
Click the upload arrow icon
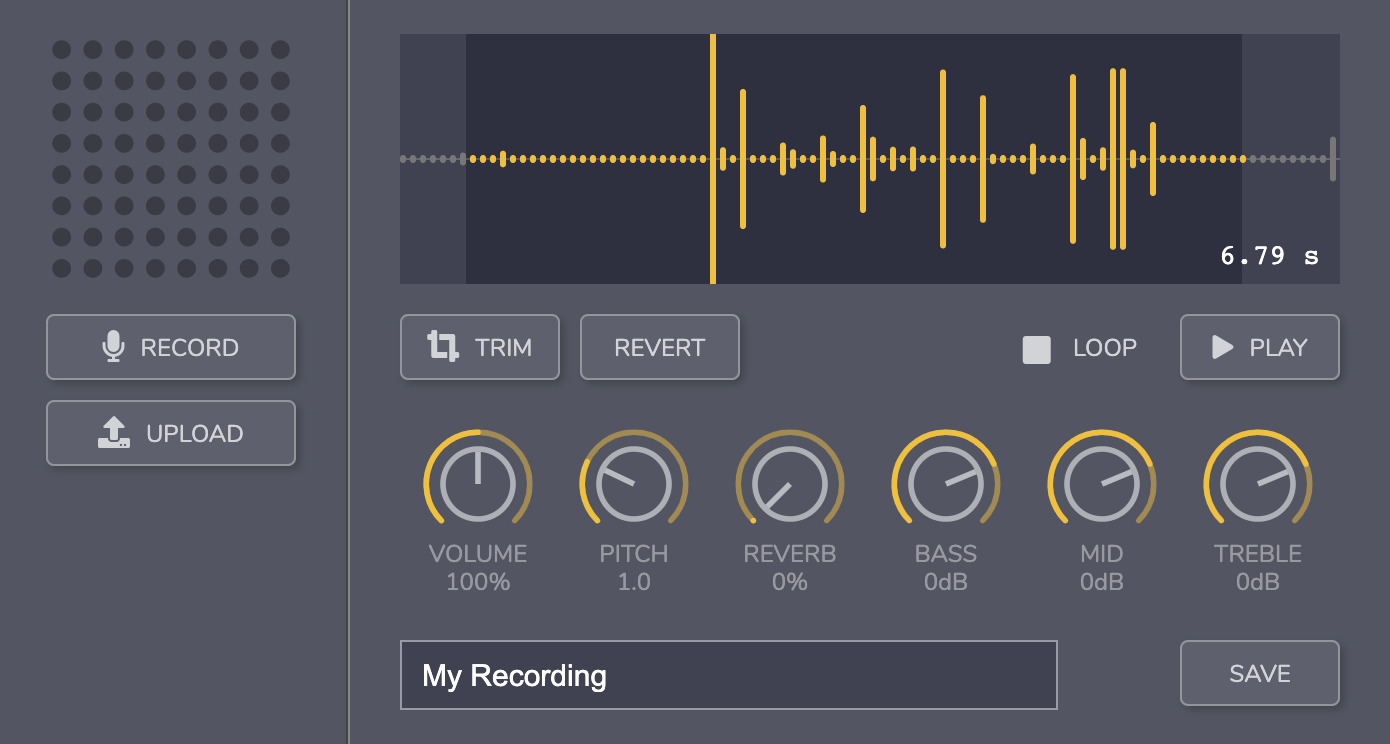click(113, 432)
